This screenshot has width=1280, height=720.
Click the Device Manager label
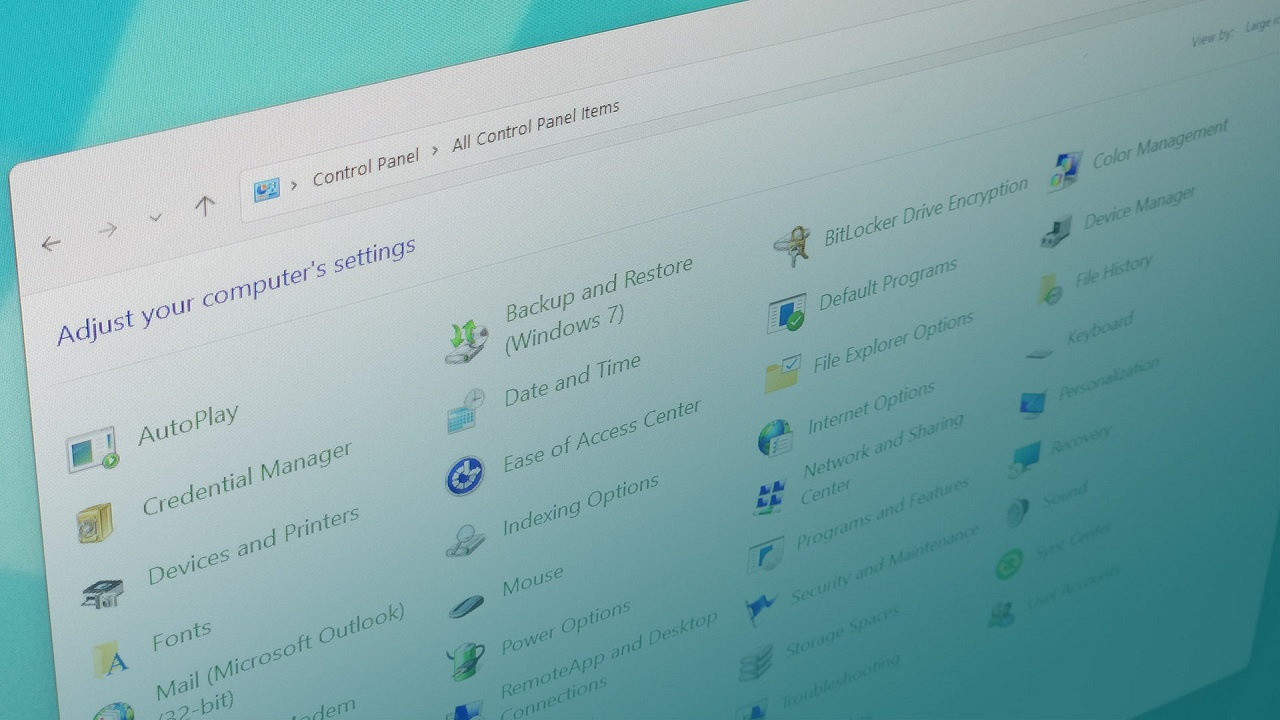tap(1140, 208)
